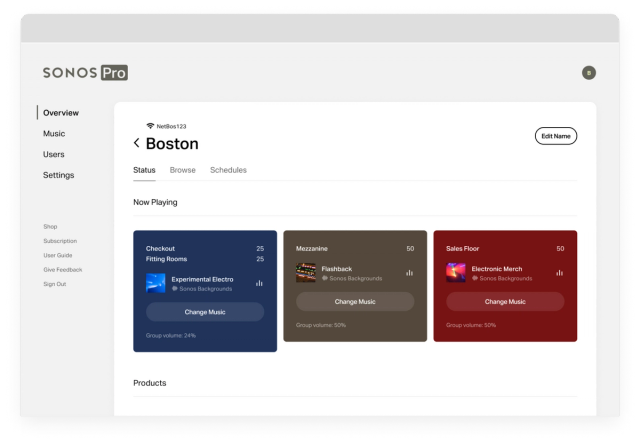Click the Sonos Pro logo

click(x=85, y=73)
